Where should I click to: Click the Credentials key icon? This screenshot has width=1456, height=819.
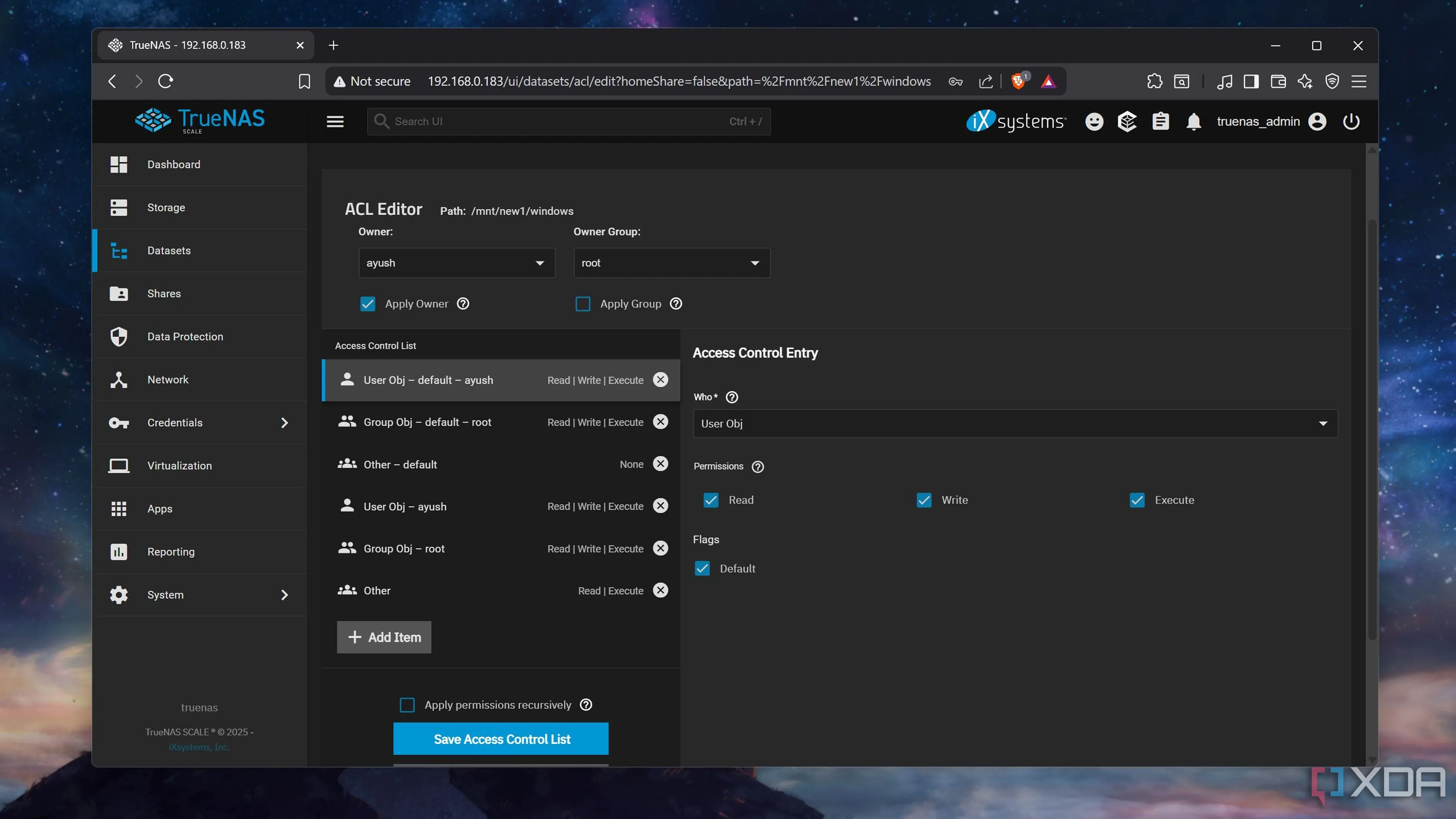119,423
